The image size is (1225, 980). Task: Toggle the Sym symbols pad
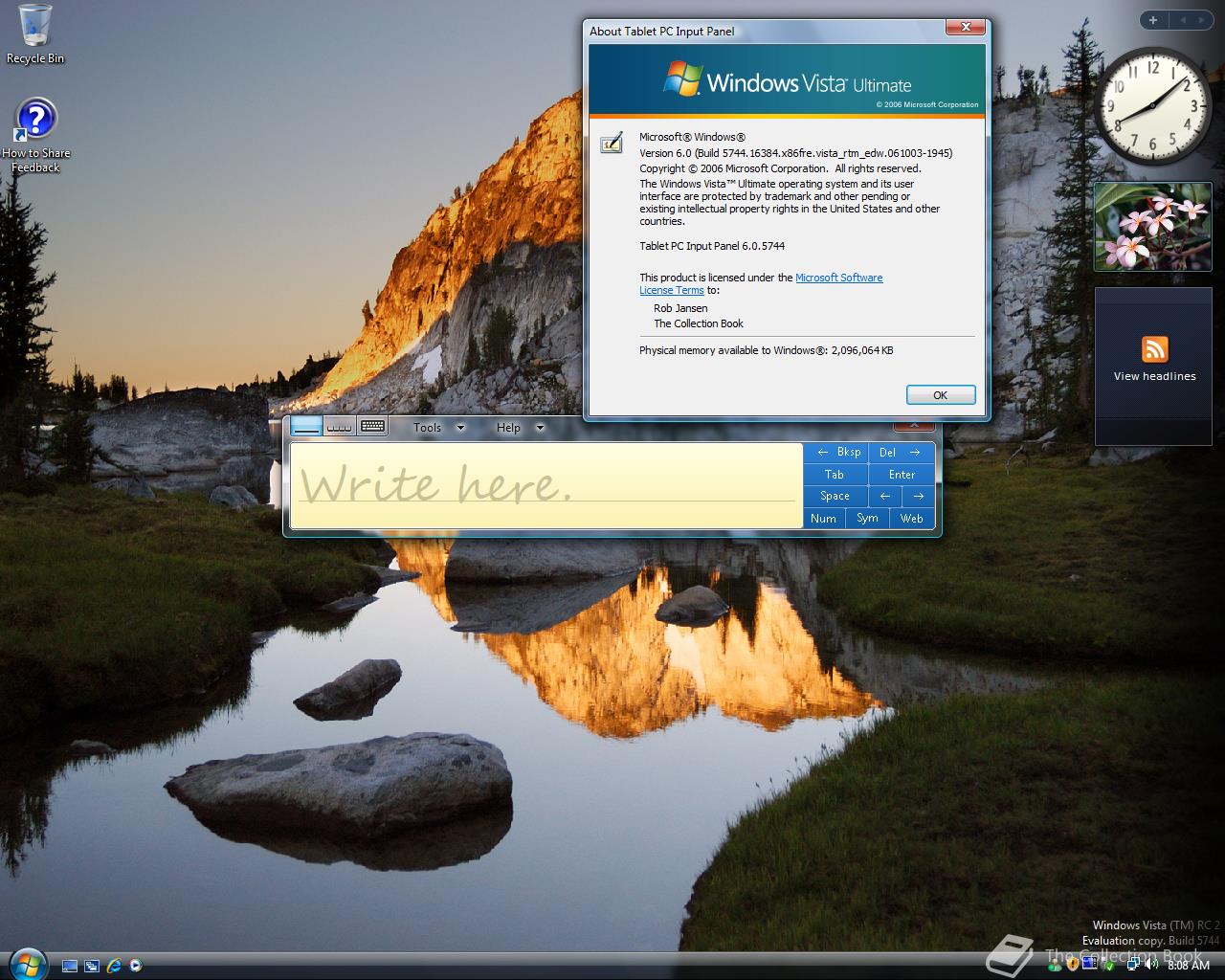point(867,518)
